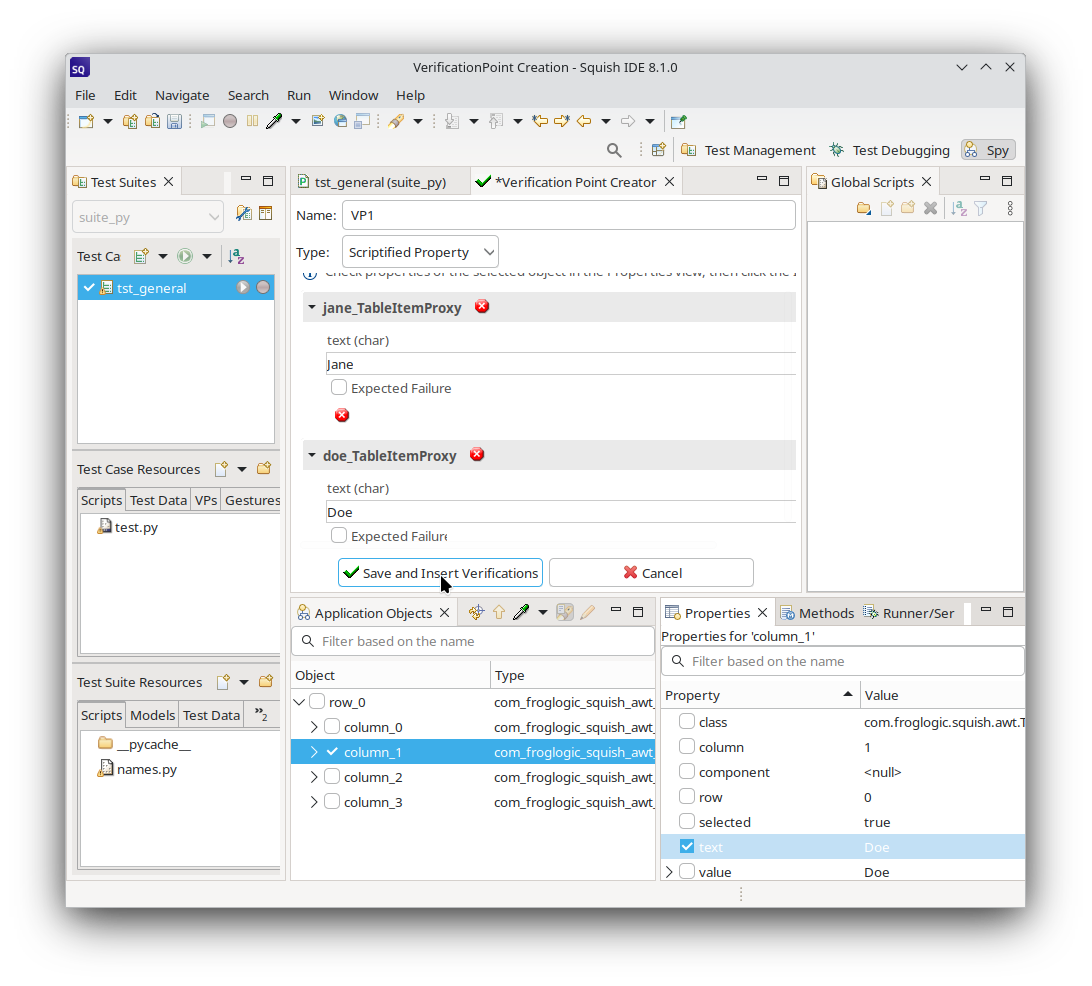1092x986 pixels.
Task: Click the save icon in the main toolbar
Action: tap(174, 121)
